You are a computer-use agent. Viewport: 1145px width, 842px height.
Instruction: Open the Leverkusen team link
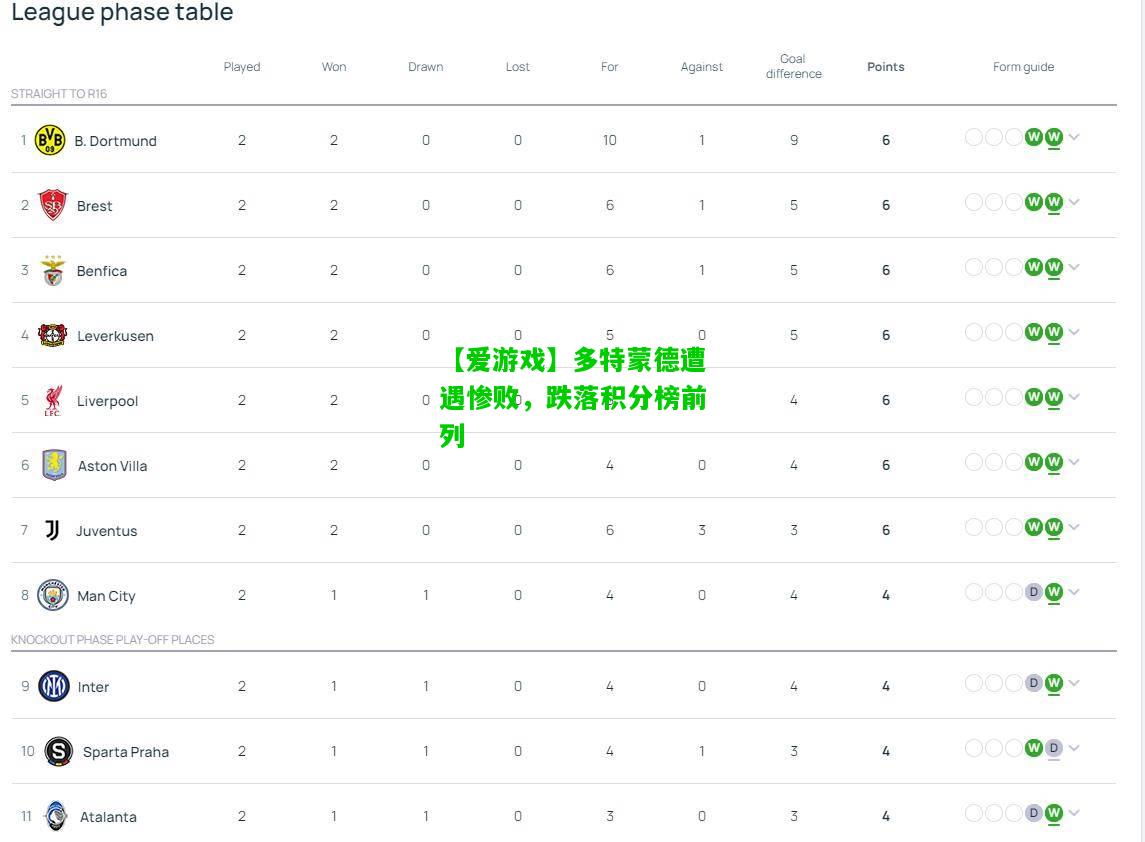[115, 336]
